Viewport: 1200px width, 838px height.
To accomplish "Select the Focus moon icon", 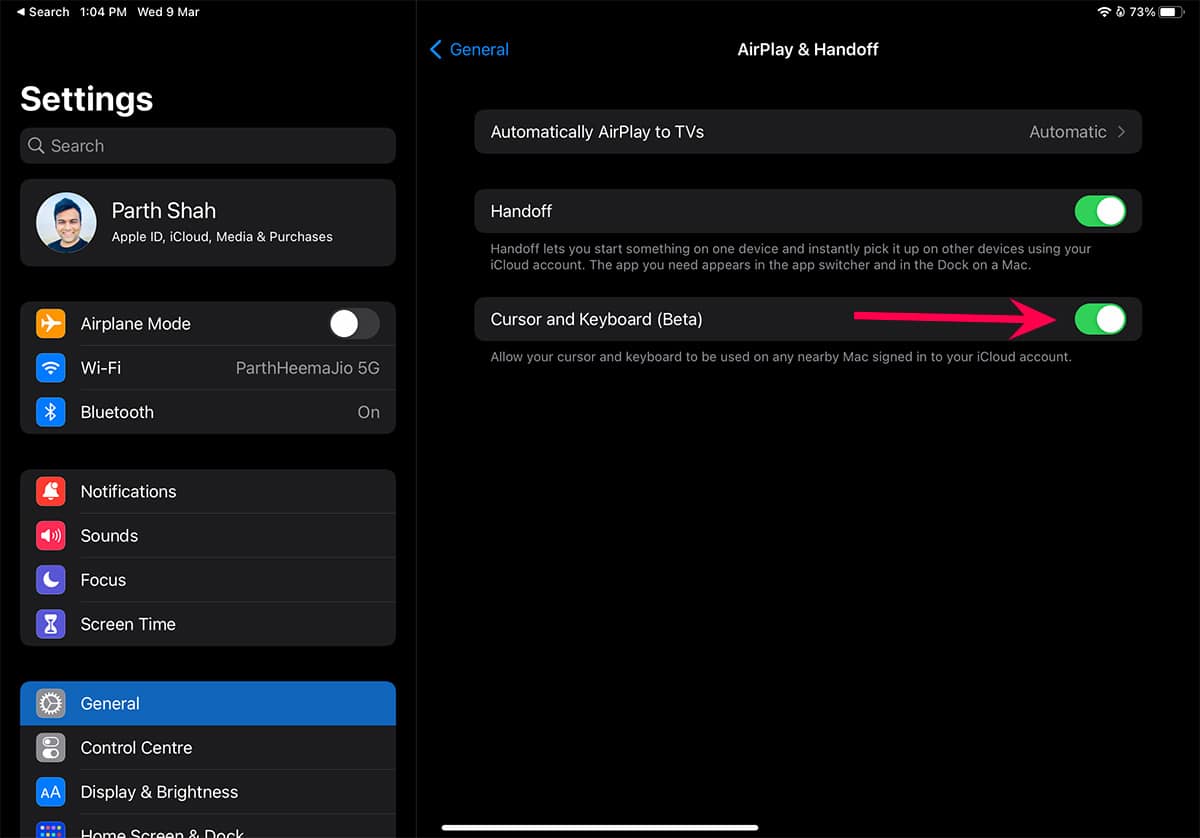I will click(x=50, y=580).
